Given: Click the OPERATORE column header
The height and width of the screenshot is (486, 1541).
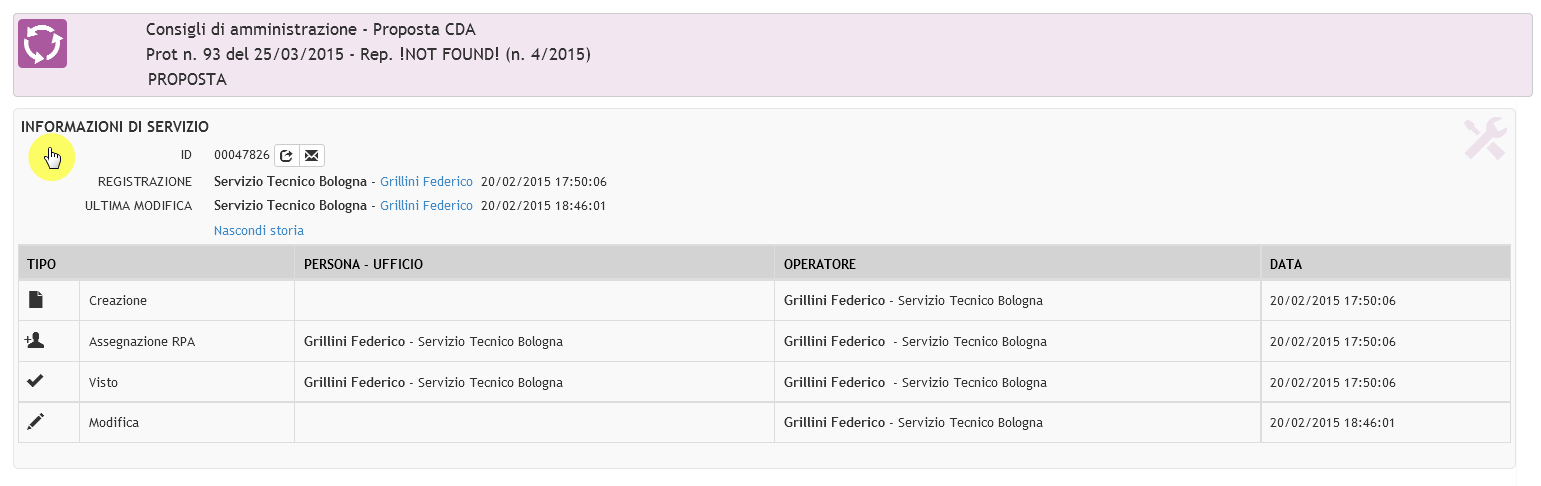Looking at the screenshot, I should click(x=819, y=264).
